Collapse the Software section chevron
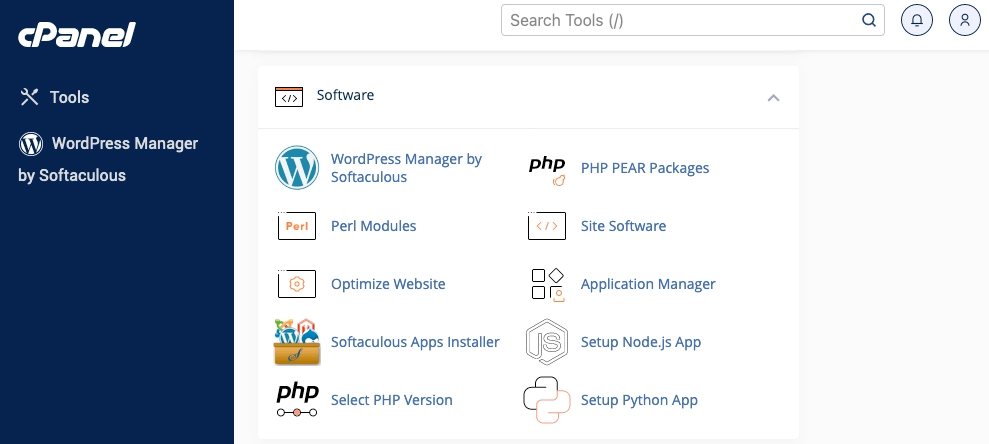The image size is (989, 444). click(x=773, y=98)
